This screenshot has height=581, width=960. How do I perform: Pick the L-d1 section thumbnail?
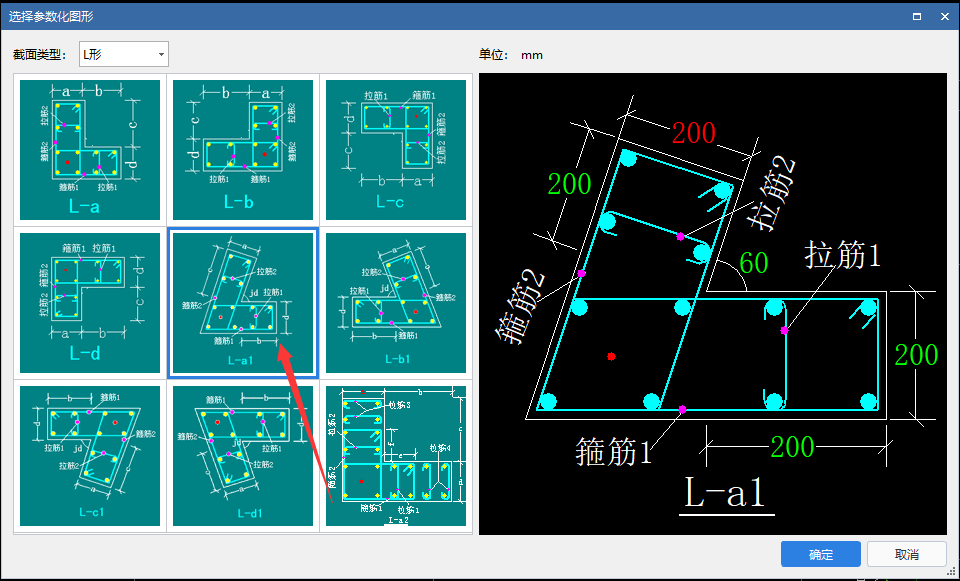[x=243, y=456]
